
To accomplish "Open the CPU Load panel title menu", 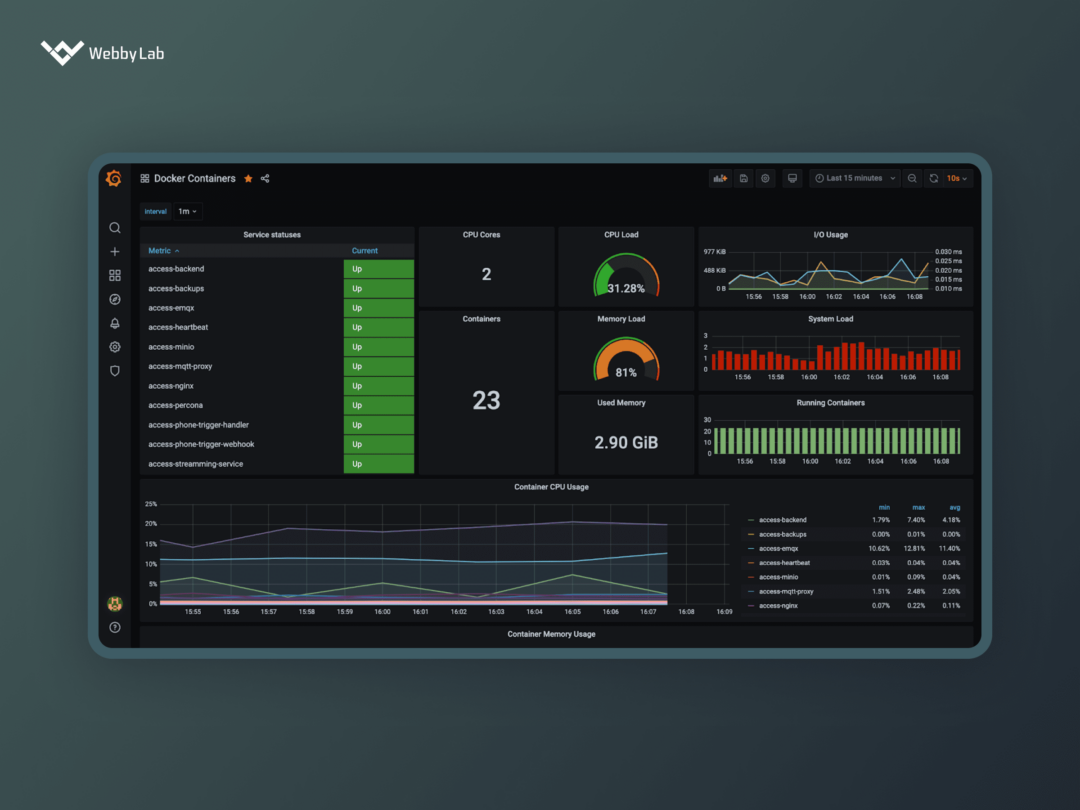I will (622, 234).
